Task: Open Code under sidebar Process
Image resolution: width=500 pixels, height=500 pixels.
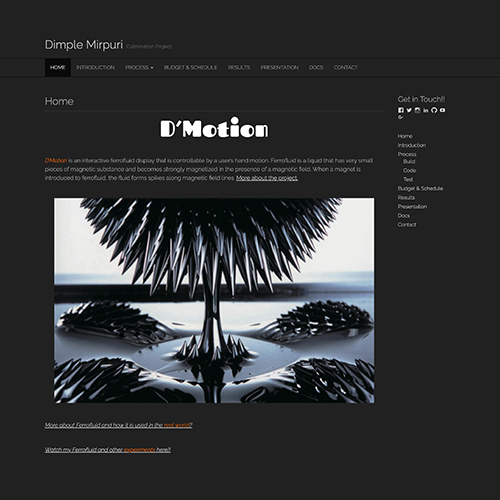Action: pyautogui.click(x=409, y=171)
